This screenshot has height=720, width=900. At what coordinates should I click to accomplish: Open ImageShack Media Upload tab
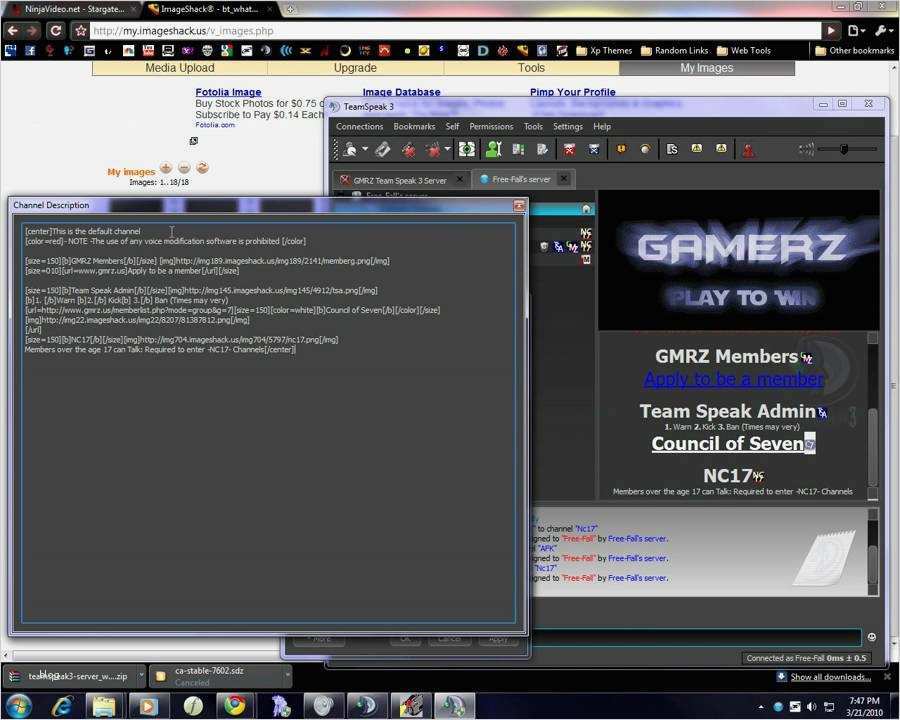[x=180, y=68]
